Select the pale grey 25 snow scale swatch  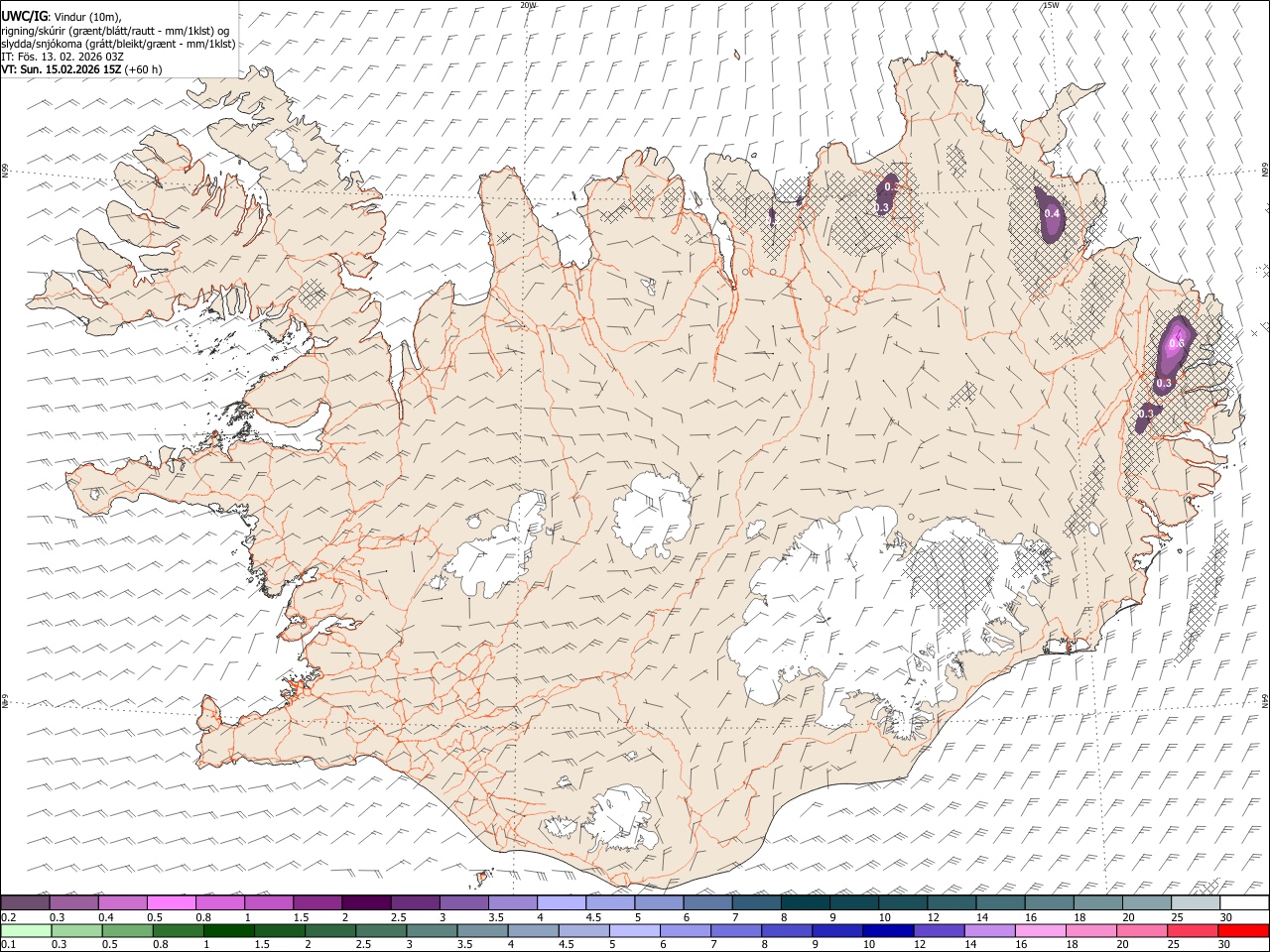coord(1195,902)
